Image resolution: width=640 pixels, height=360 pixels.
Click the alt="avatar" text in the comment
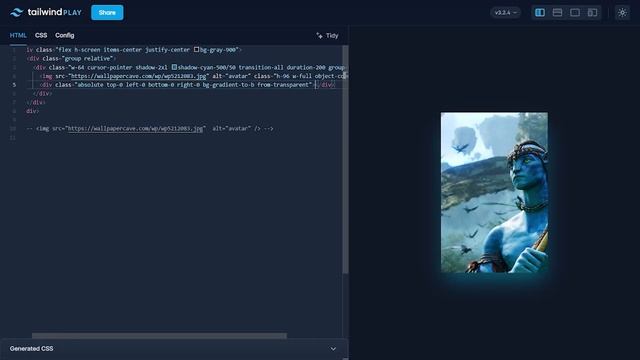click(231, 128)
